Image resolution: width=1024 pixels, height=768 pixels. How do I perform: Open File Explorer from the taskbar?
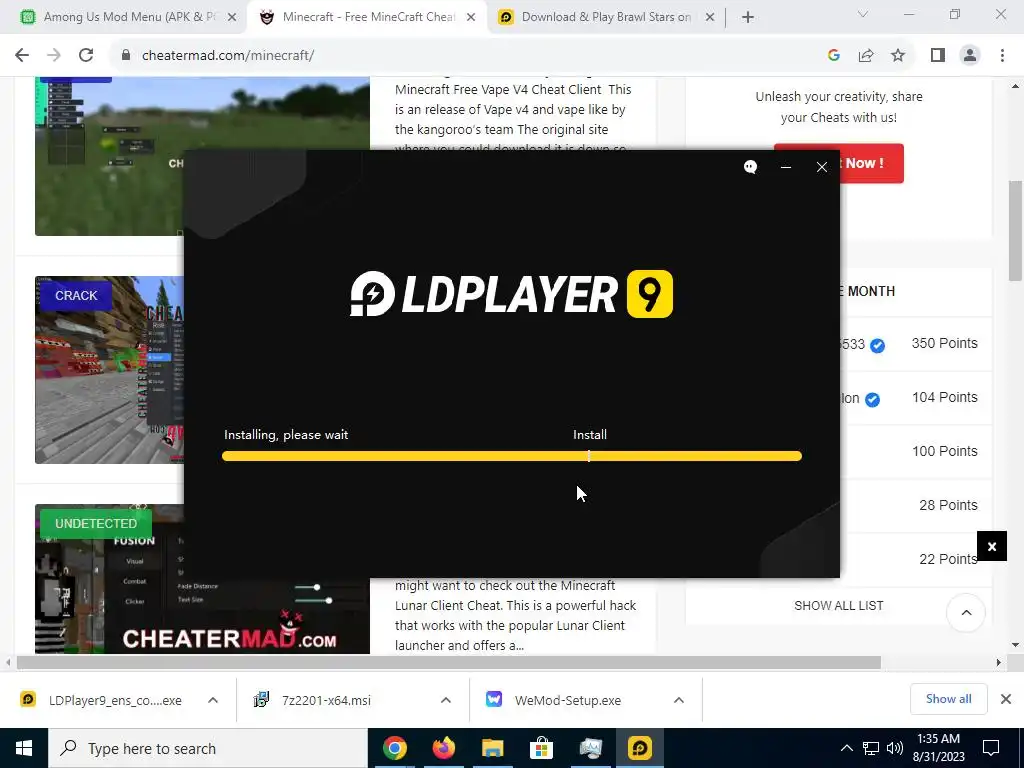point(492,748)
